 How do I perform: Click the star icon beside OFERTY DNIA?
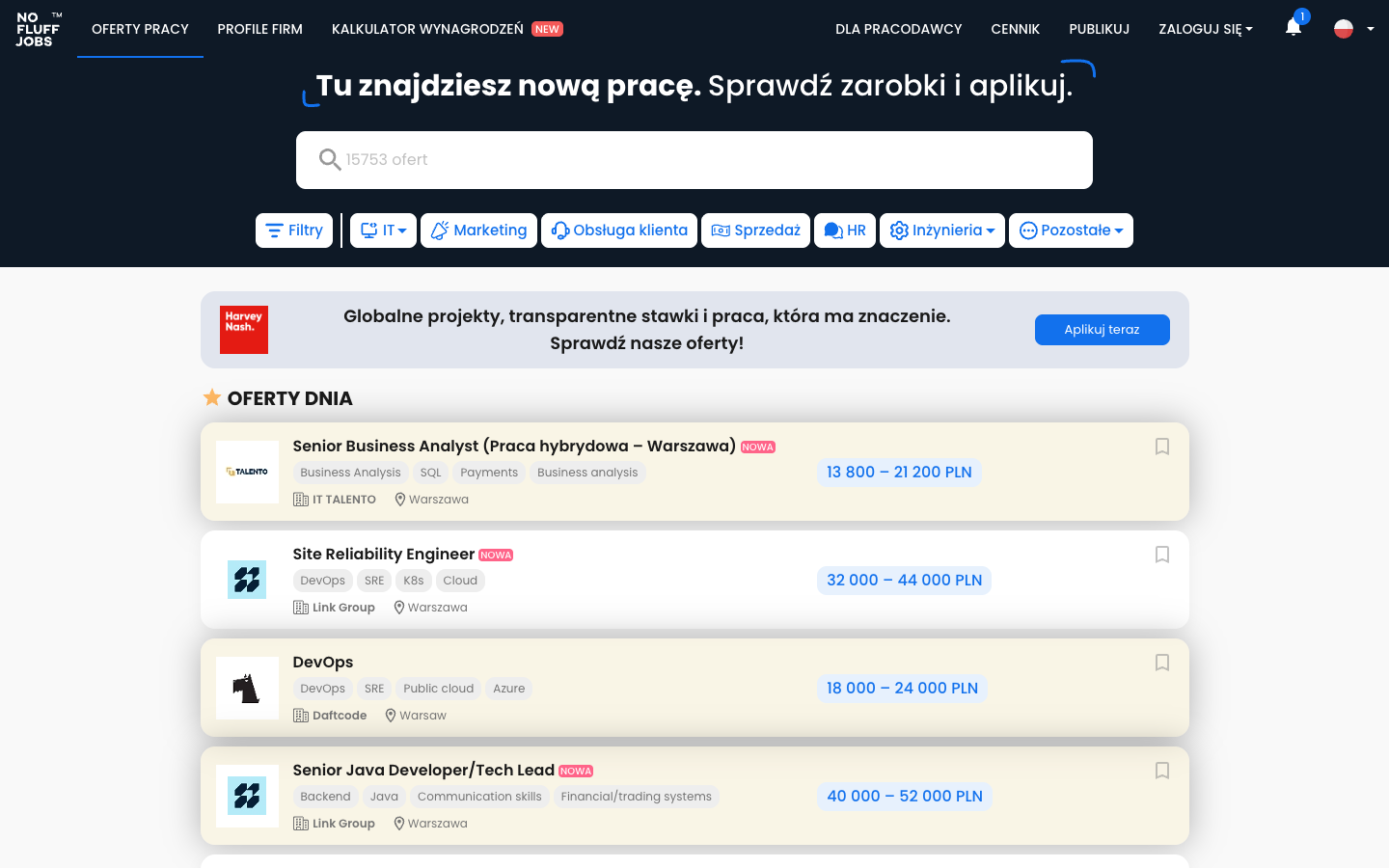[212, 397]
